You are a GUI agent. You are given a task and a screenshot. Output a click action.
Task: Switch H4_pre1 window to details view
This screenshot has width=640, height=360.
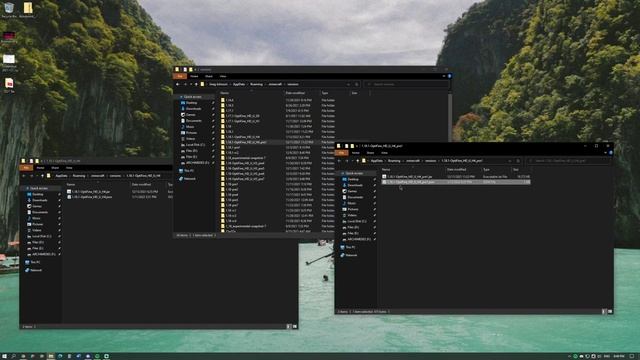pos(604,311)
